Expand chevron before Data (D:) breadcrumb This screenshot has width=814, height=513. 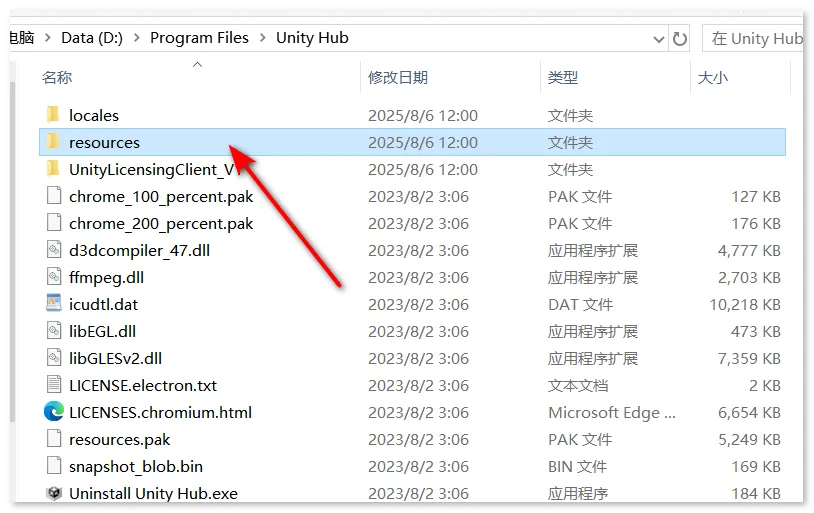pos(48,38)
